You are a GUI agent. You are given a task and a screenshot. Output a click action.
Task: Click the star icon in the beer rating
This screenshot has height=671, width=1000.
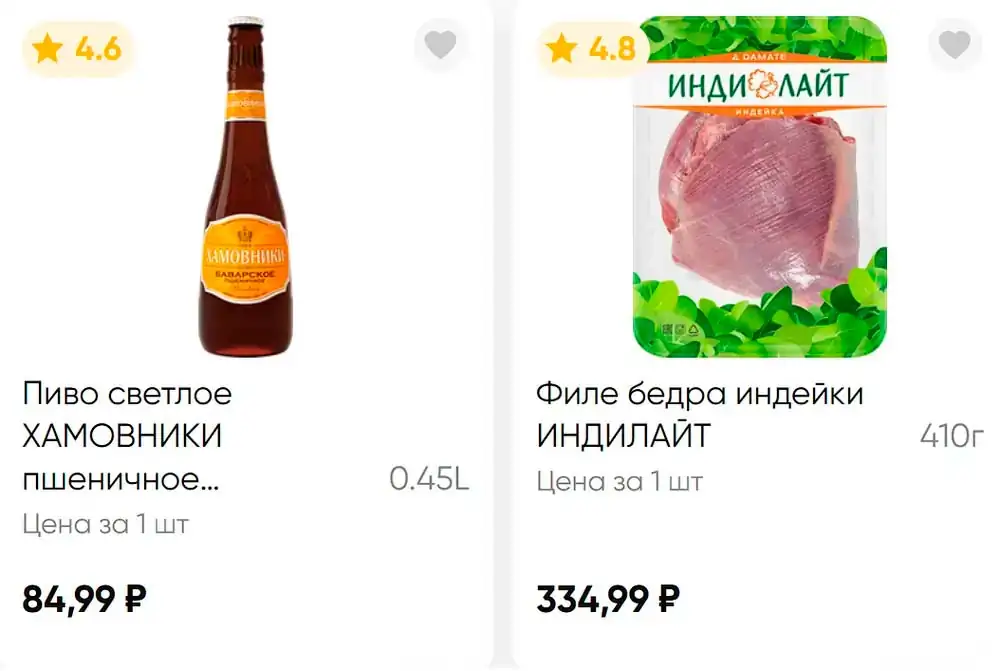48,48
